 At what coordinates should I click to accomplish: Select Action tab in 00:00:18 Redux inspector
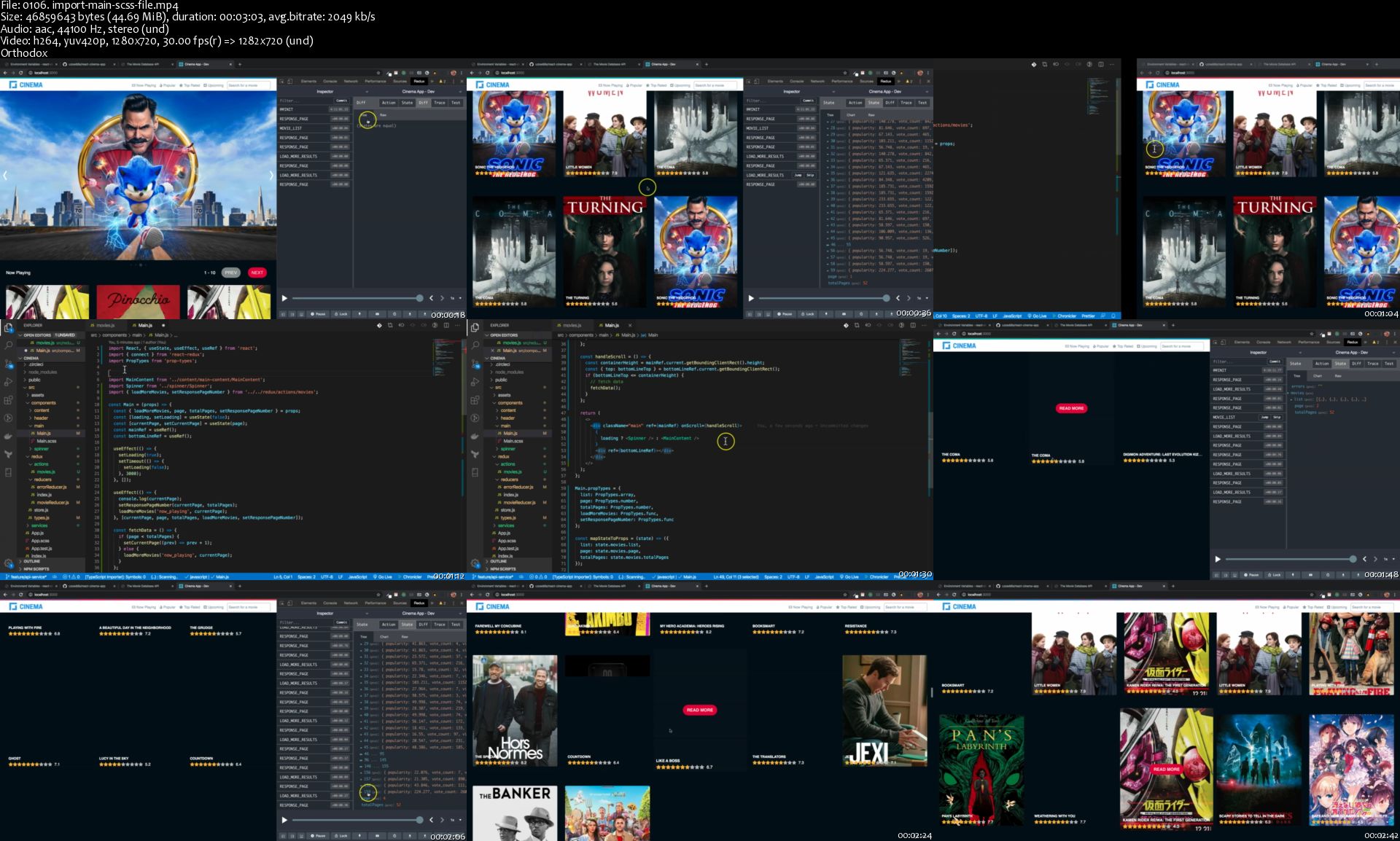click(389, 103)
